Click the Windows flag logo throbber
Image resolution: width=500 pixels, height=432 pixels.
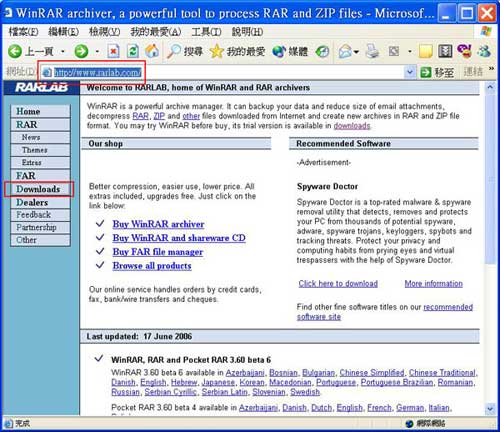tap(486, 32)
